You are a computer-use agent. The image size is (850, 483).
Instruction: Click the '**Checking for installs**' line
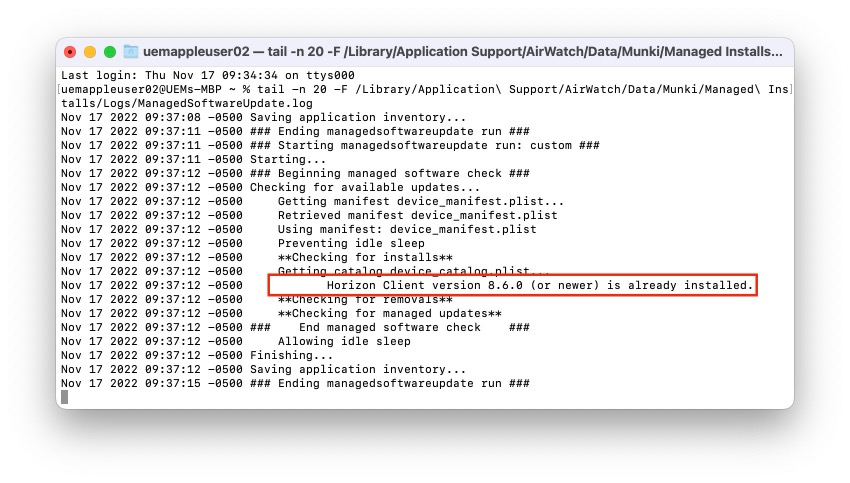pos(365,257)
